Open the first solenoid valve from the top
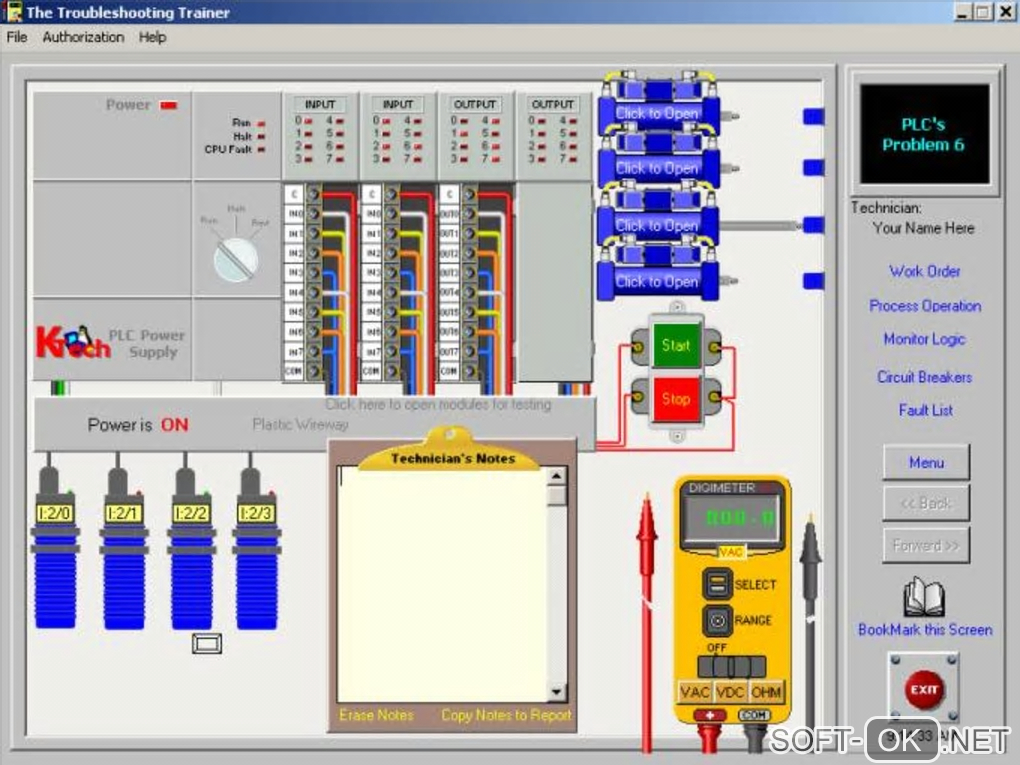Screen dimensions: 1020x765 (x=658, y=113)
